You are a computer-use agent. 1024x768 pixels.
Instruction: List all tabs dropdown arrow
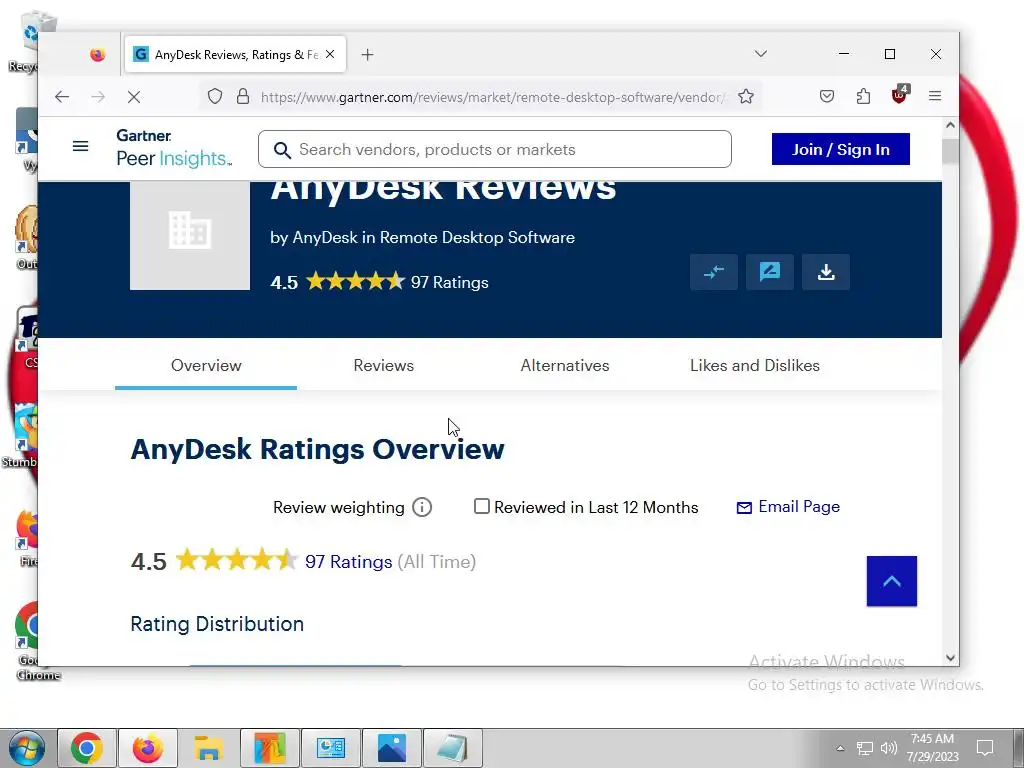[x=761, y=54]
